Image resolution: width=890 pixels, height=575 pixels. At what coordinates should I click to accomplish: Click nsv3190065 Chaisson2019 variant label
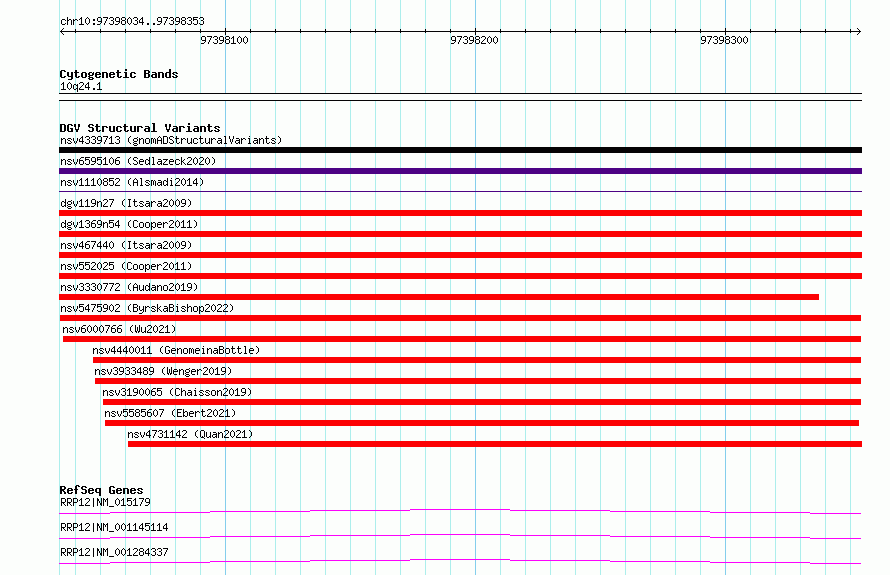pos(177,392)
